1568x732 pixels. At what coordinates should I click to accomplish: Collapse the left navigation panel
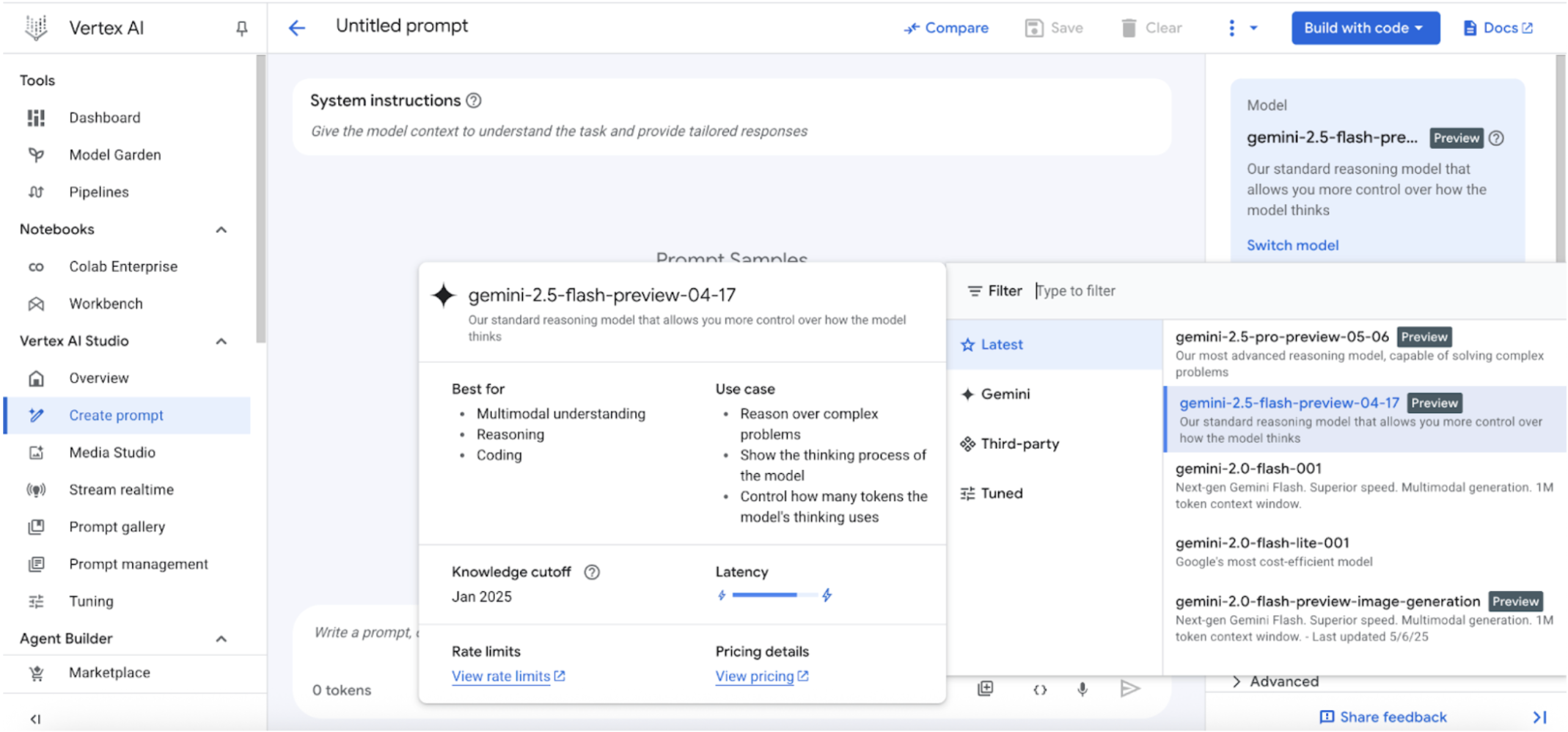click(x=35, y=719)
